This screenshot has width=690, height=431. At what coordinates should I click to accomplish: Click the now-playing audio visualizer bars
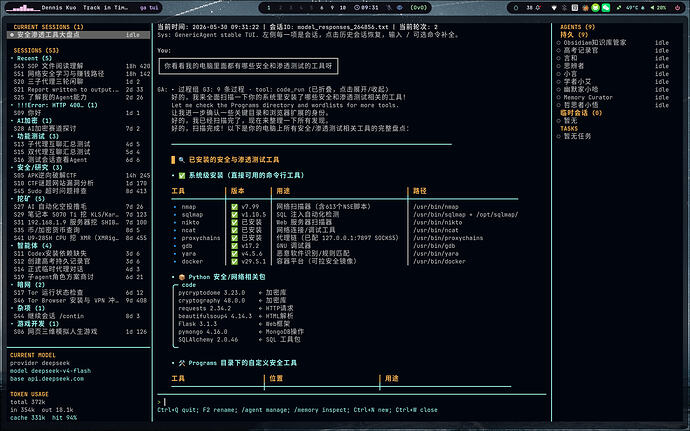pos(23,7)
